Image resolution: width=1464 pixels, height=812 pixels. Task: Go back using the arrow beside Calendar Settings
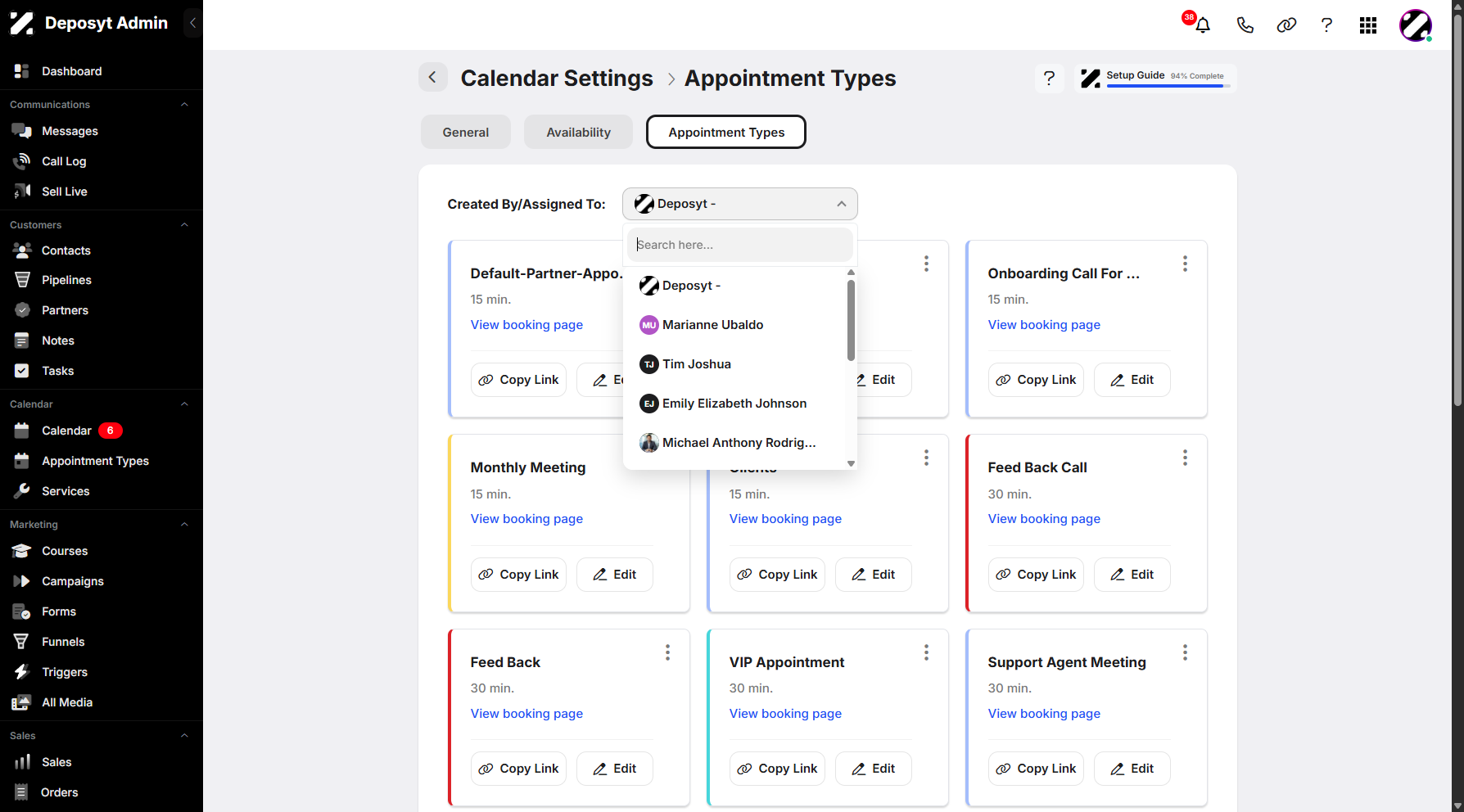(x=433, y=77)
